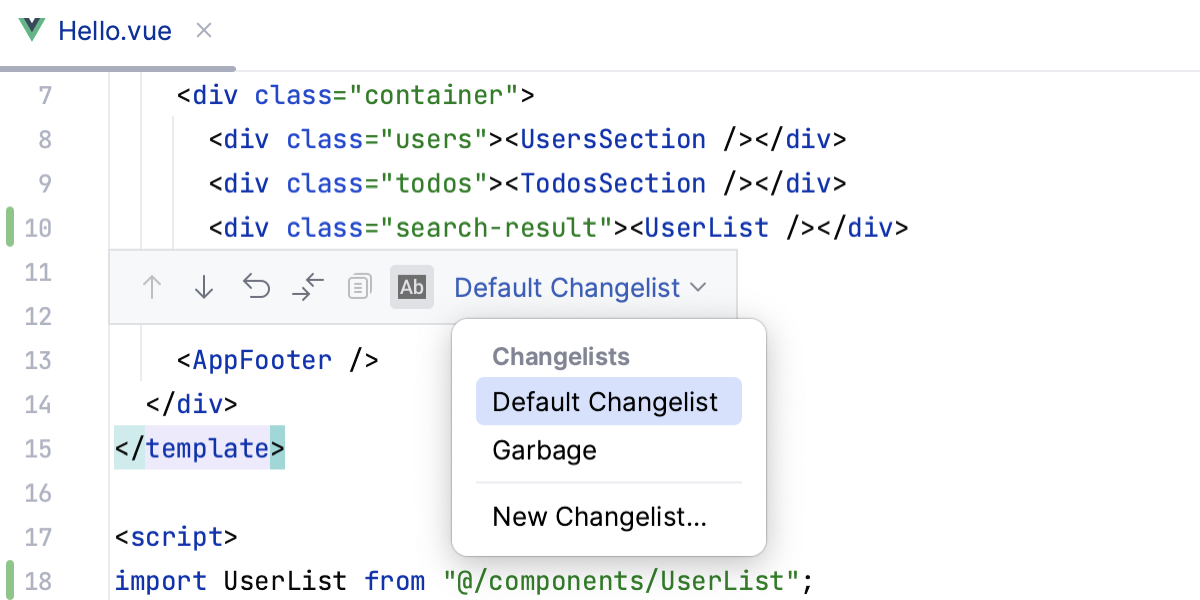Open the diff view for the change

tap(308, 287)
